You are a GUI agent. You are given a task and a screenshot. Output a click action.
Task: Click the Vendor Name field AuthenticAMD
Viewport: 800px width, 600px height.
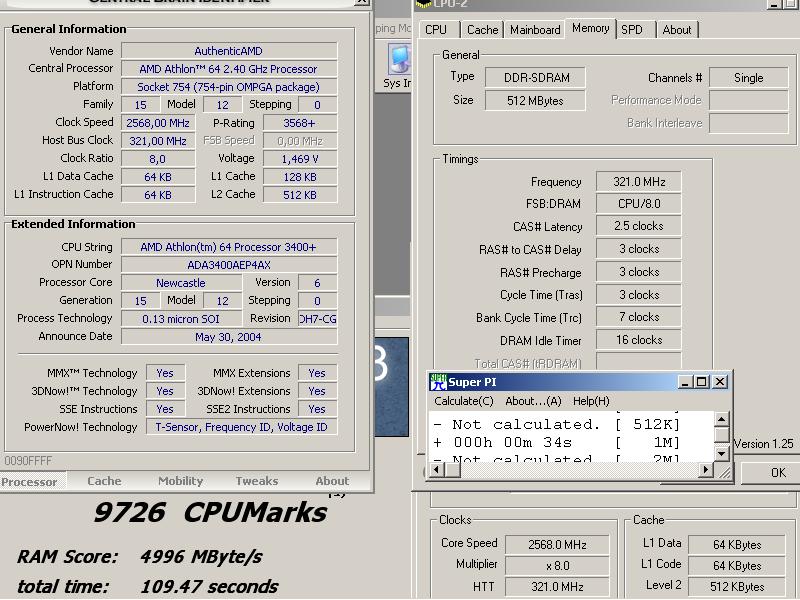(x=229, y=51)
